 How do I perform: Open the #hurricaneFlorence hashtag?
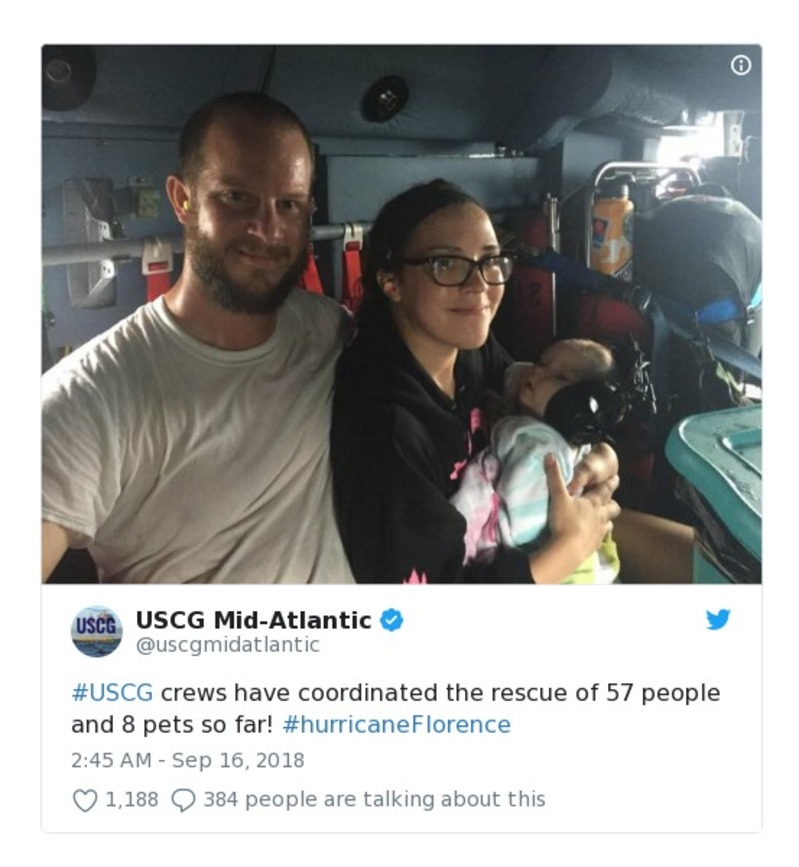tap(396, 724)
